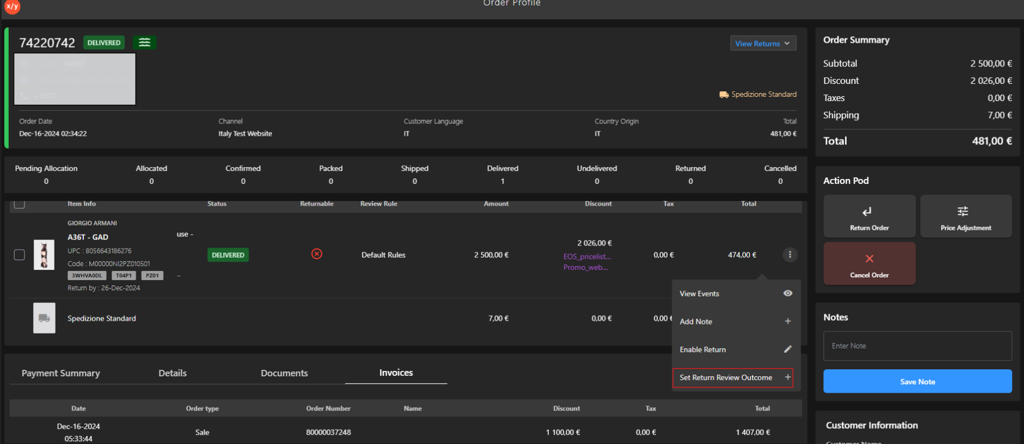The width and height of the screenshot is (1024, 444).
Task: Click the DELIVERED status badge in item row
Action: (227, 255)
